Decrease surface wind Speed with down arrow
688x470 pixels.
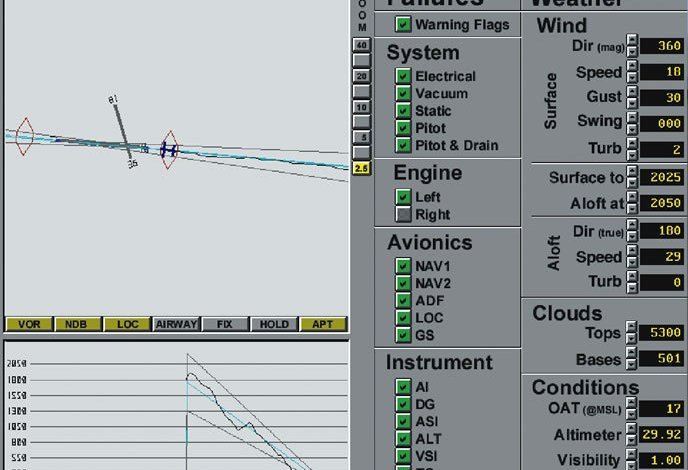[632, 78]
